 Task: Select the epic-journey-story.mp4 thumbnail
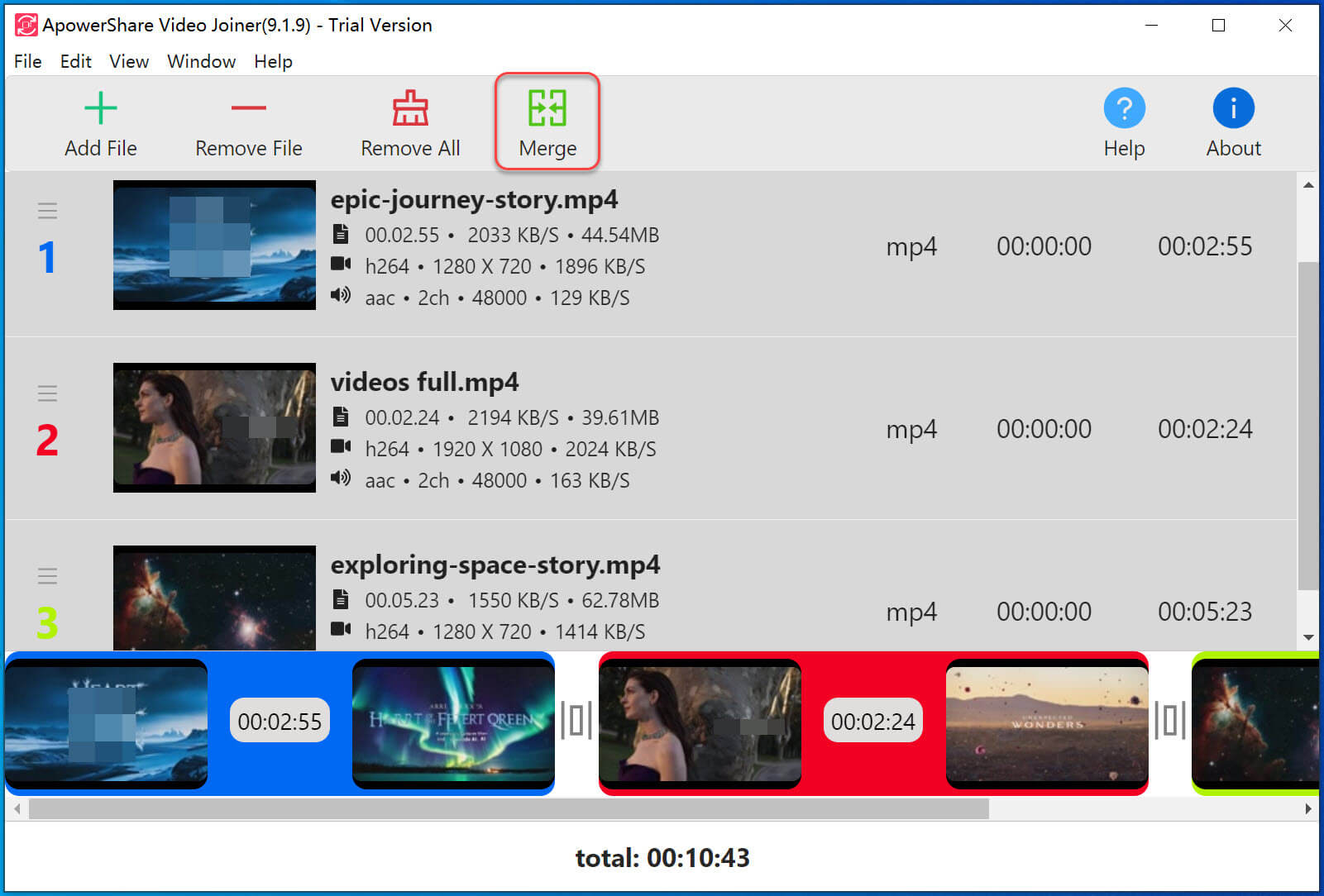pyautogui.click(x=214, y=245)
